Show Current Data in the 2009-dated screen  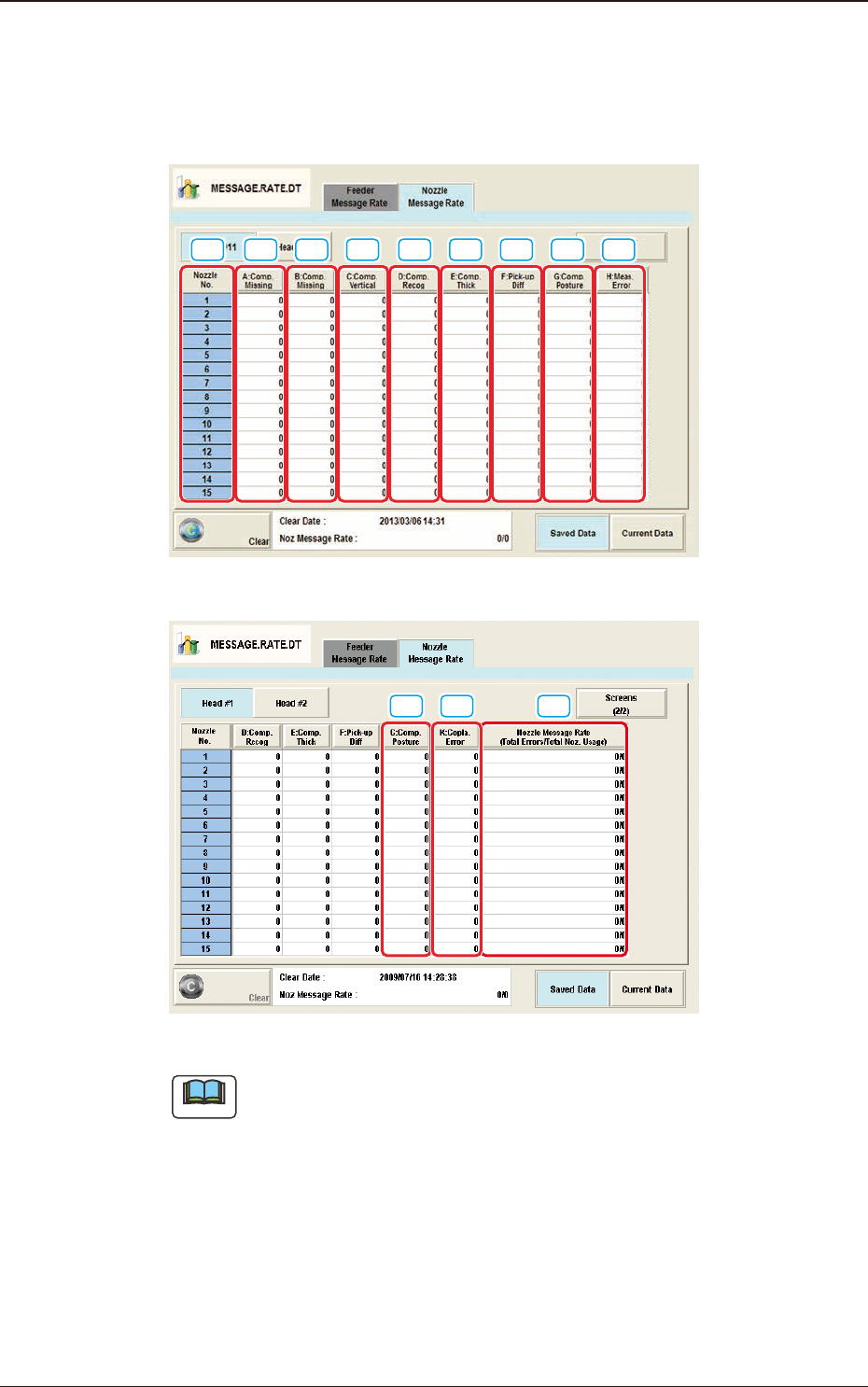coord(648,989)
